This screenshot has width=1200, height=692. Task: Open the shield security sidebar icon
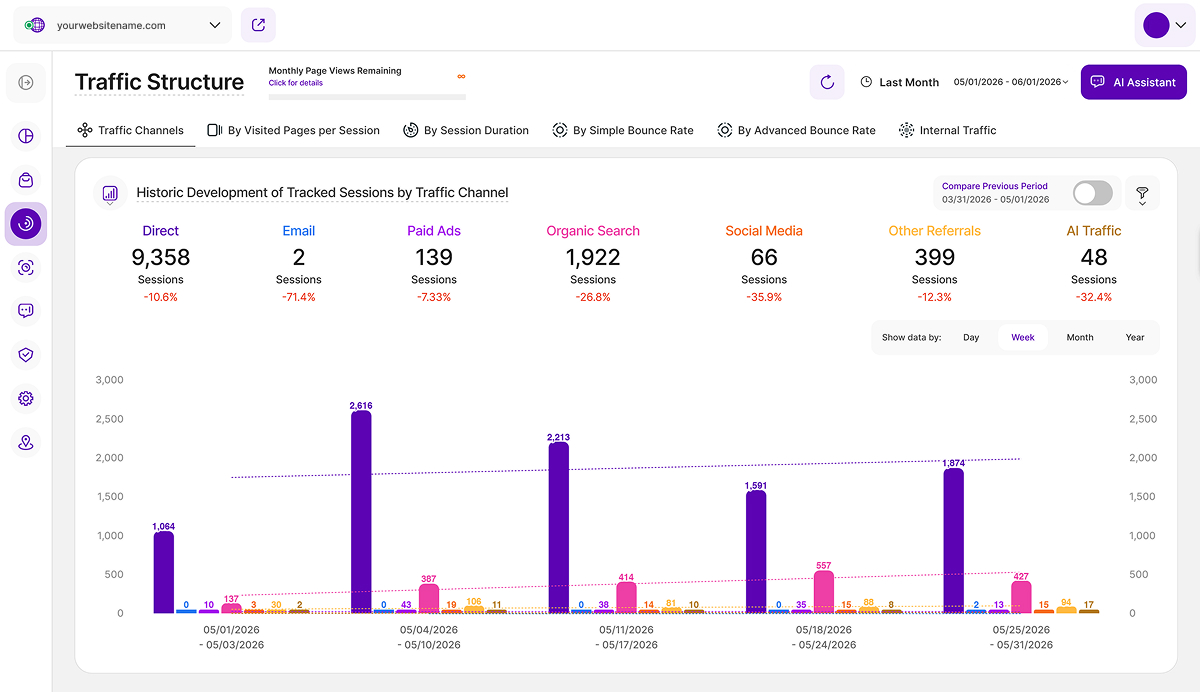(x=26, y=354)
